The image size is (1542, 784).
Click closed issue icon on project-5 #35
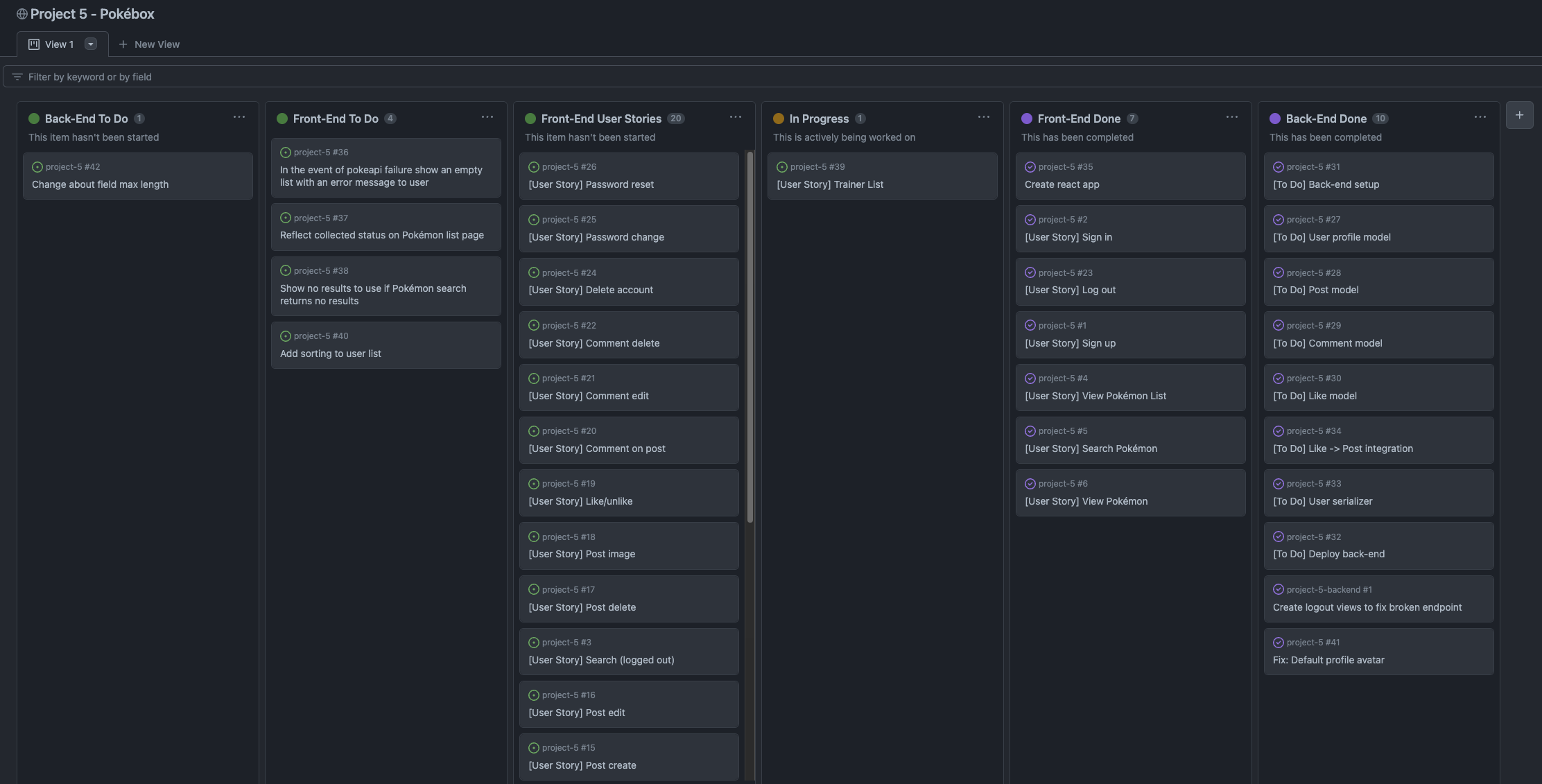1030,167
